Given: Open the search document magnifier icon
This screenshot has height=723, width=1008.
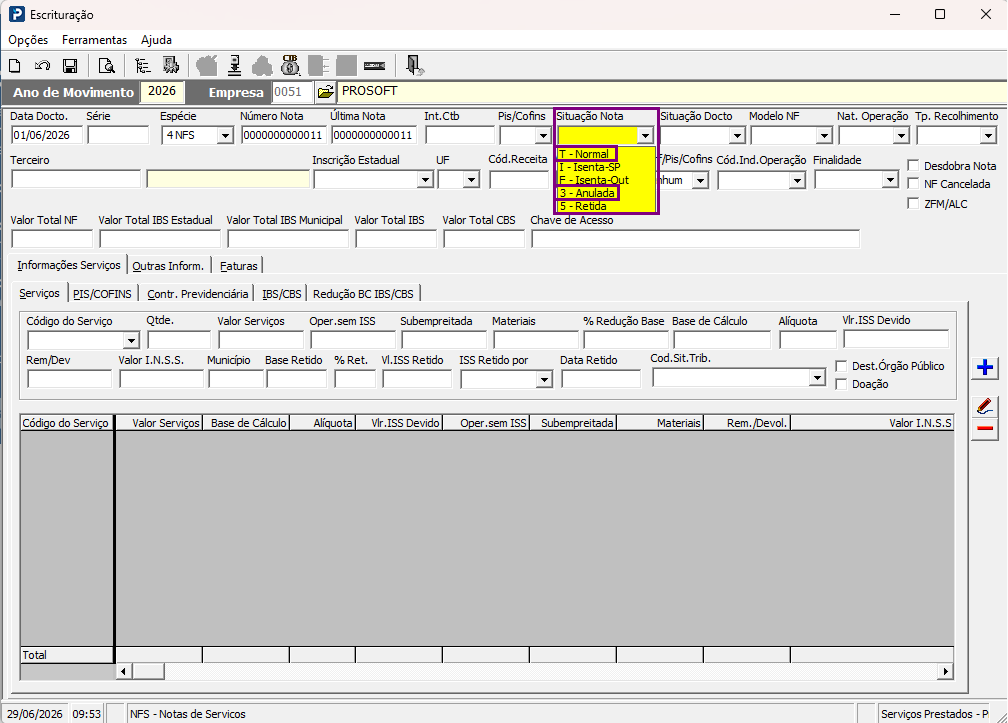Looking at the screenshot, I should point(106,66).
